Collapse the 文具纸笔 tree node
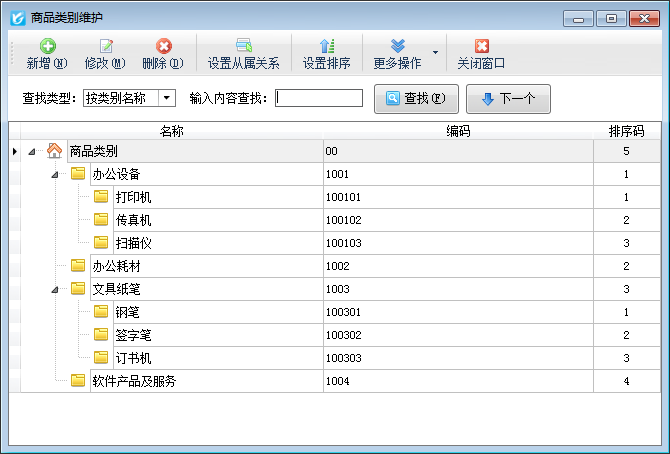 55,289
